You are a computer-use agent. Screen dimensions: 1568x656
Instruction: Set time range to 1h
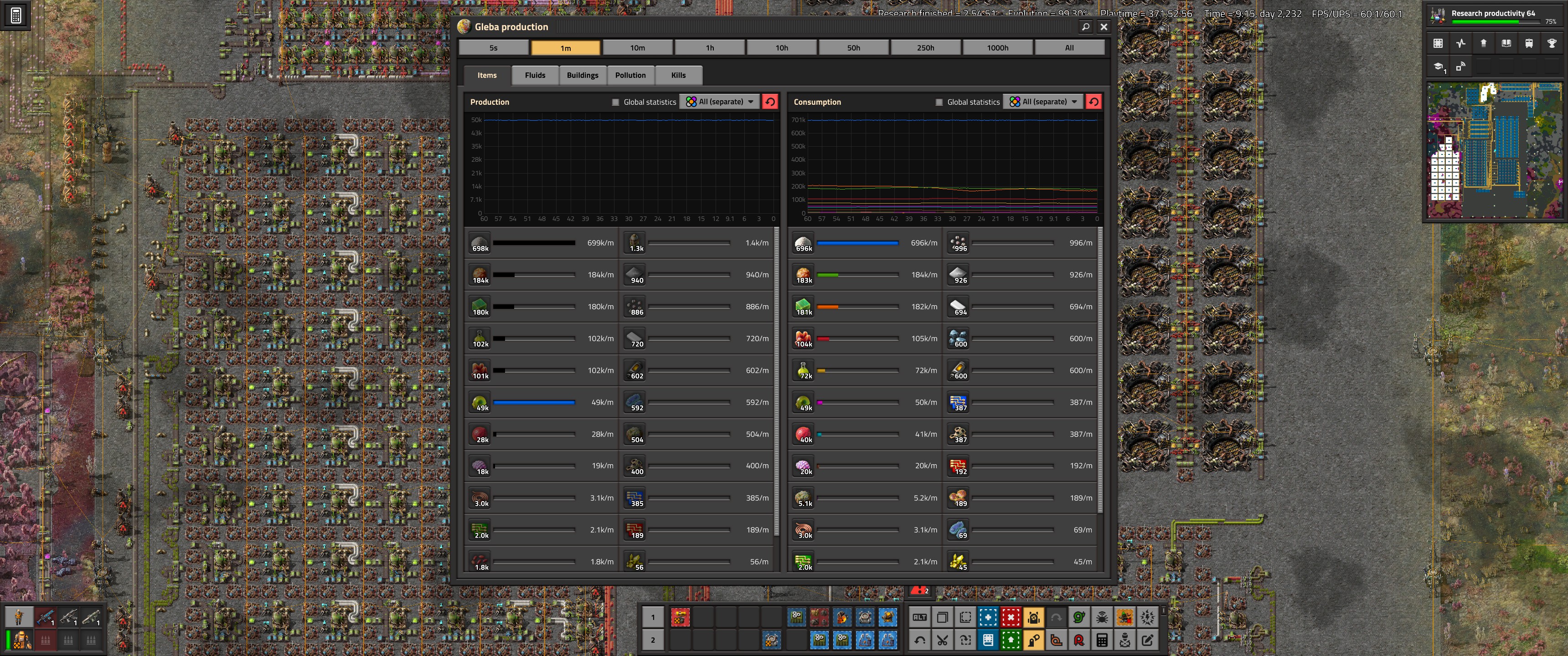coord(710,47)
